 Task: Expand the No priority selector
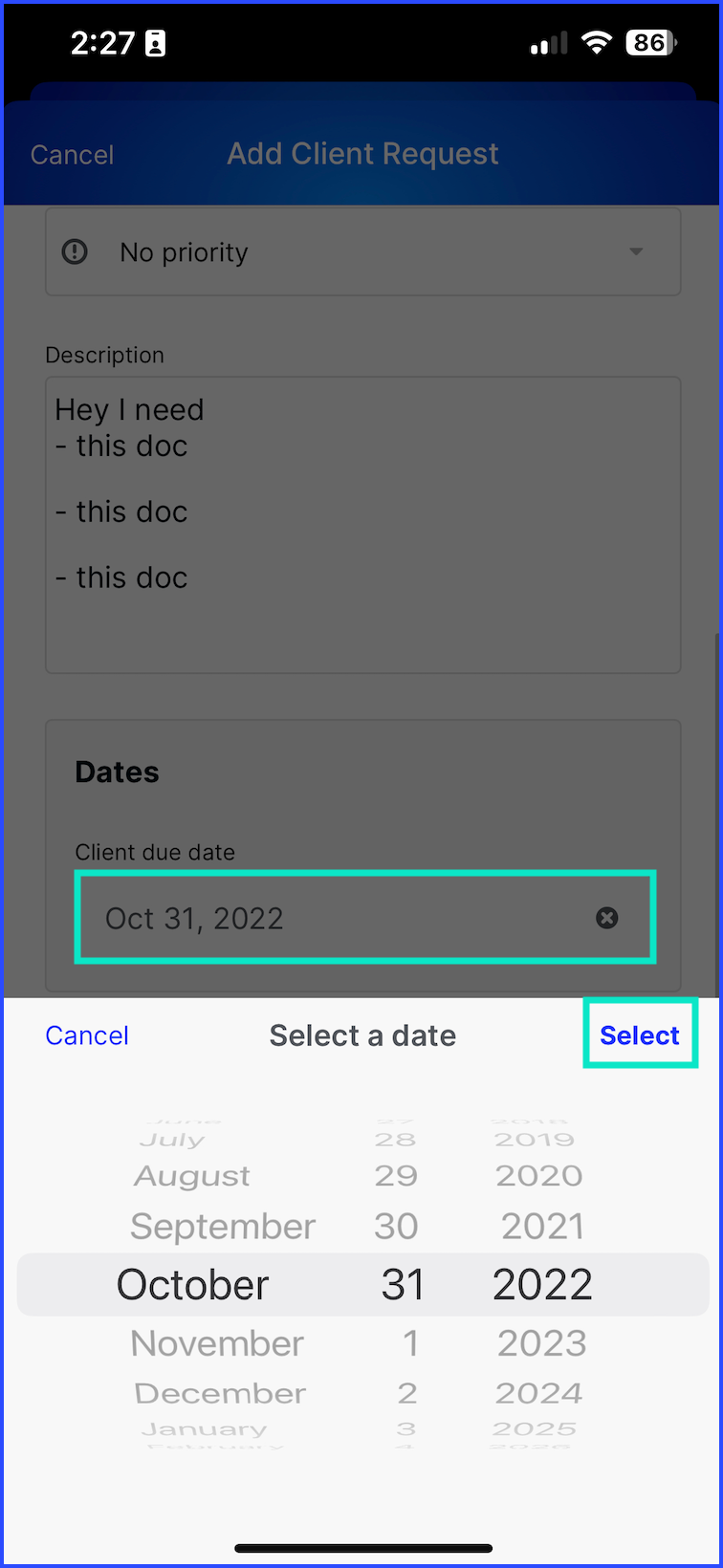point(363,251)
